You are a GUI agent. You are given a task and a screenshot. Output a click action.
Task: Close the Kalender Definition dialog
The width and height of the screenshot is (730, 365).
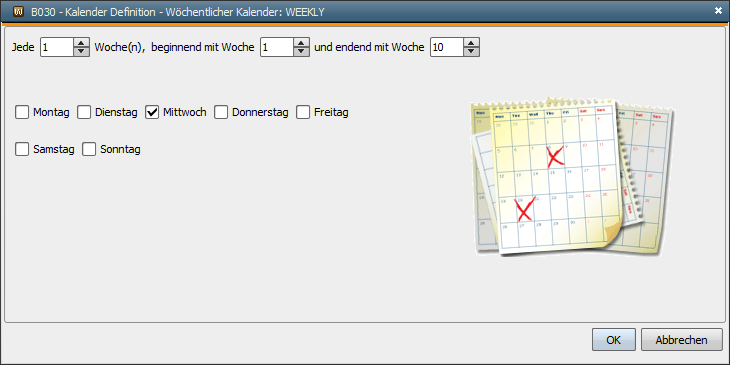tap(718, 11)
